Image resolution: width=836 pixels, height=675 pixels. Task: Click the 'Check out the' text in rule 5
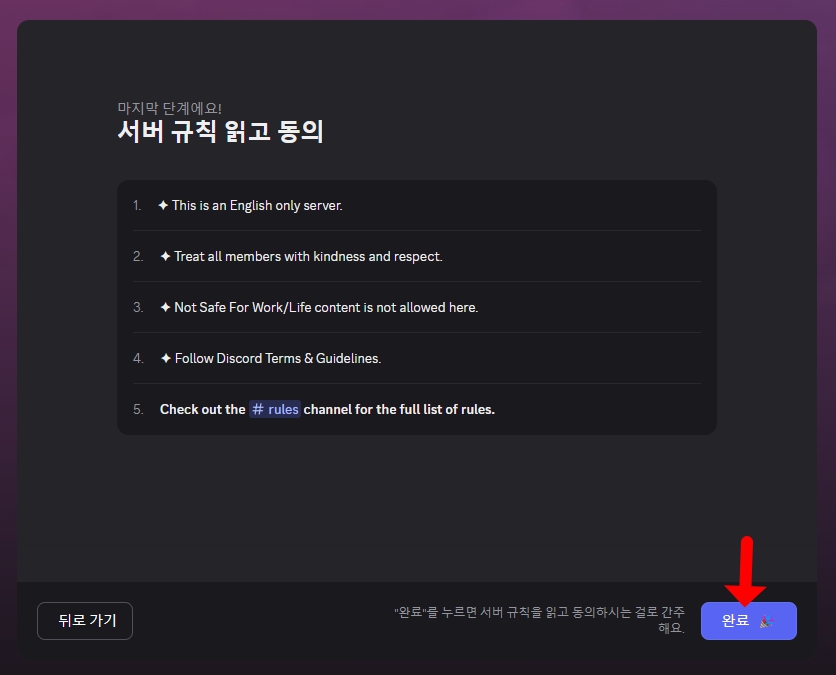point(202,409)
